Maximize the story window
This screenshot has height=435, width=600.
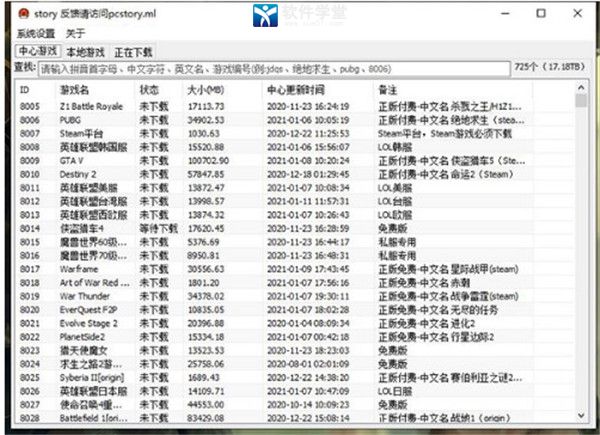(541, 13)
